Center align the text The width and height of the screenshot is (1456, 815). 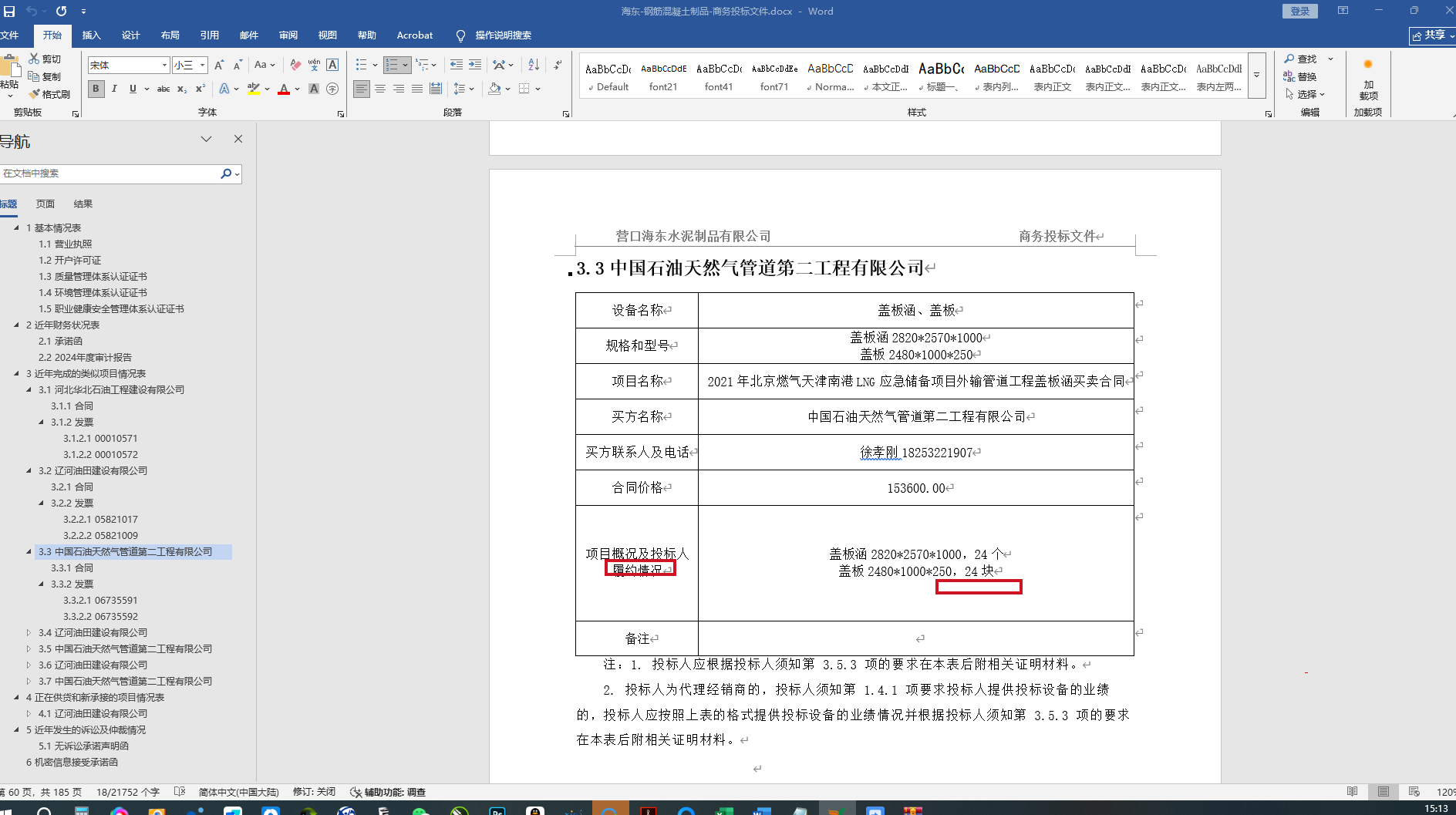380,89
